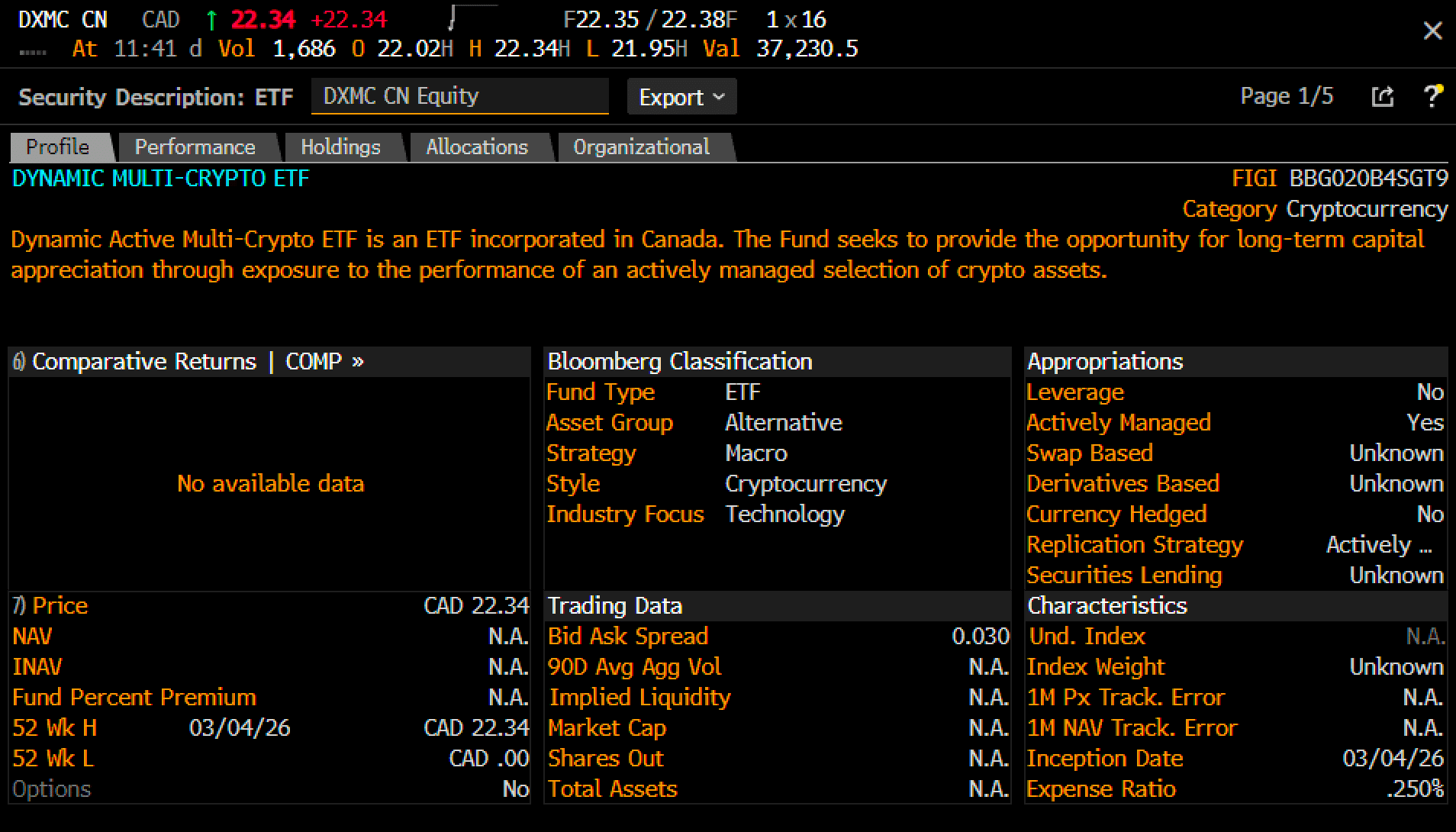Click the share/export icon near Page 1/5
This screenshot has width=1456, height=832.
point(1382,96)
